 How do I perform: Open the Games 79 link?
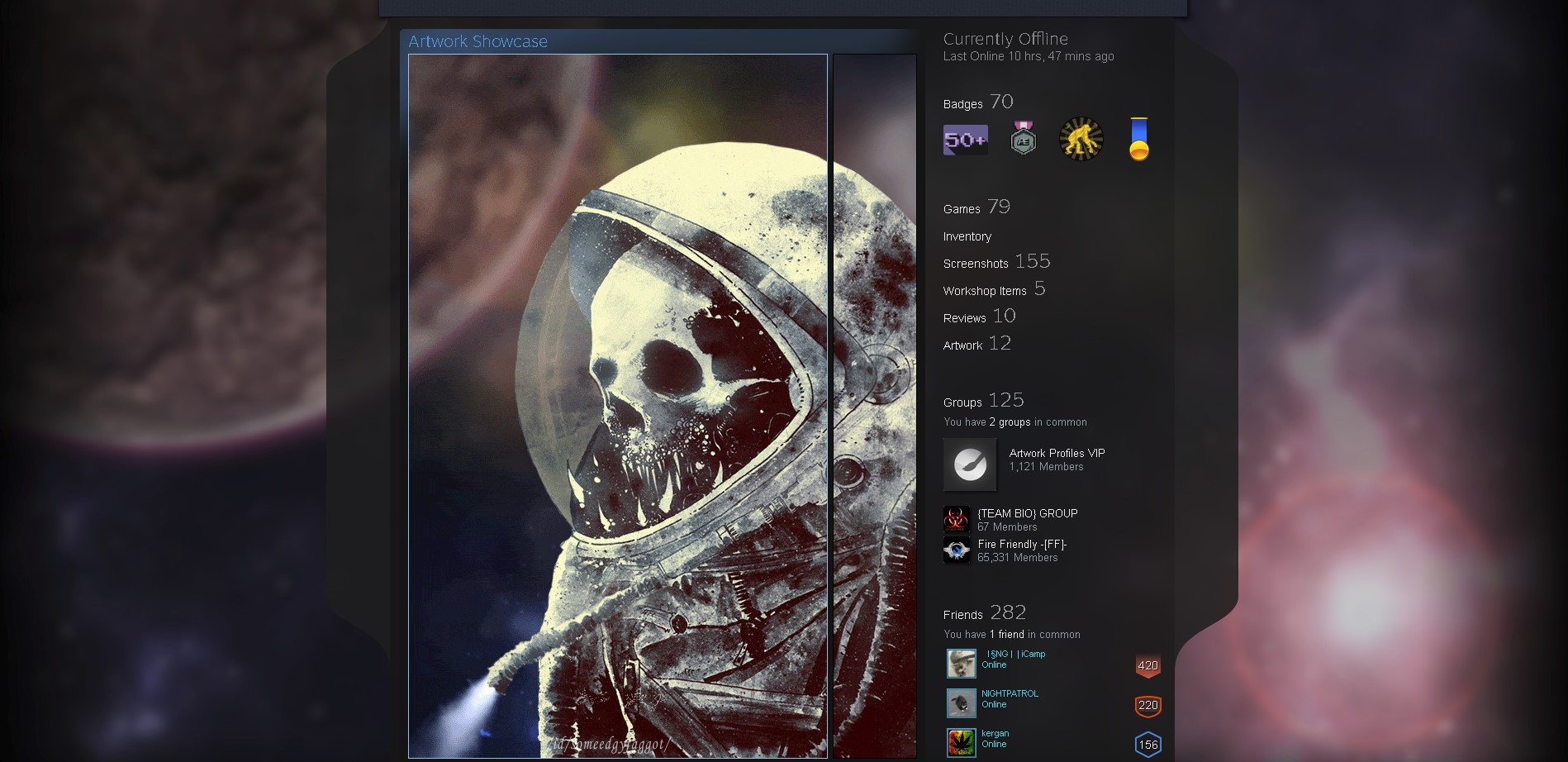coord(976,207)
